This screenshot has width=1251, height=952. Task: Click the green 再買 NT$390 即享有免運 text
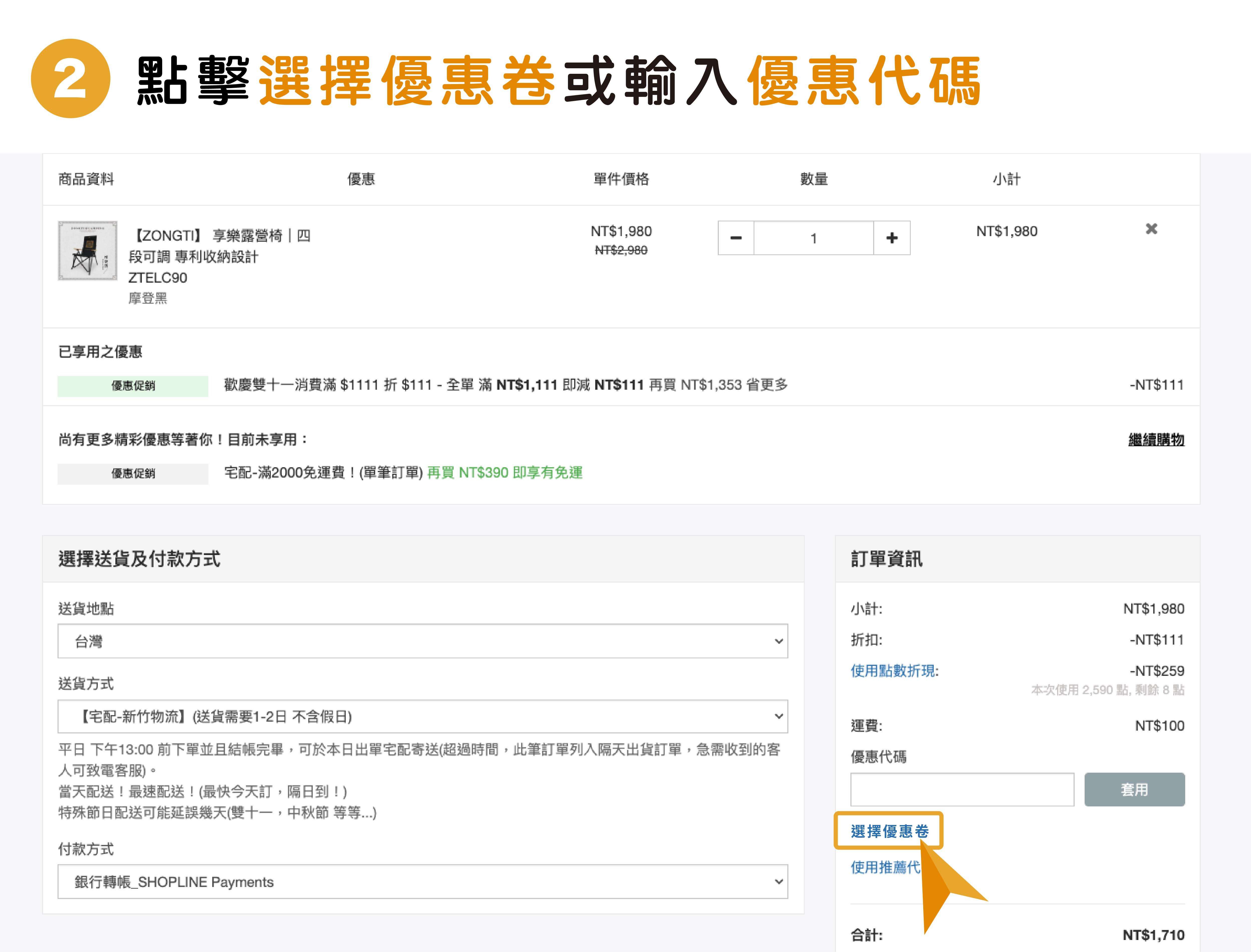coord(504,472)
